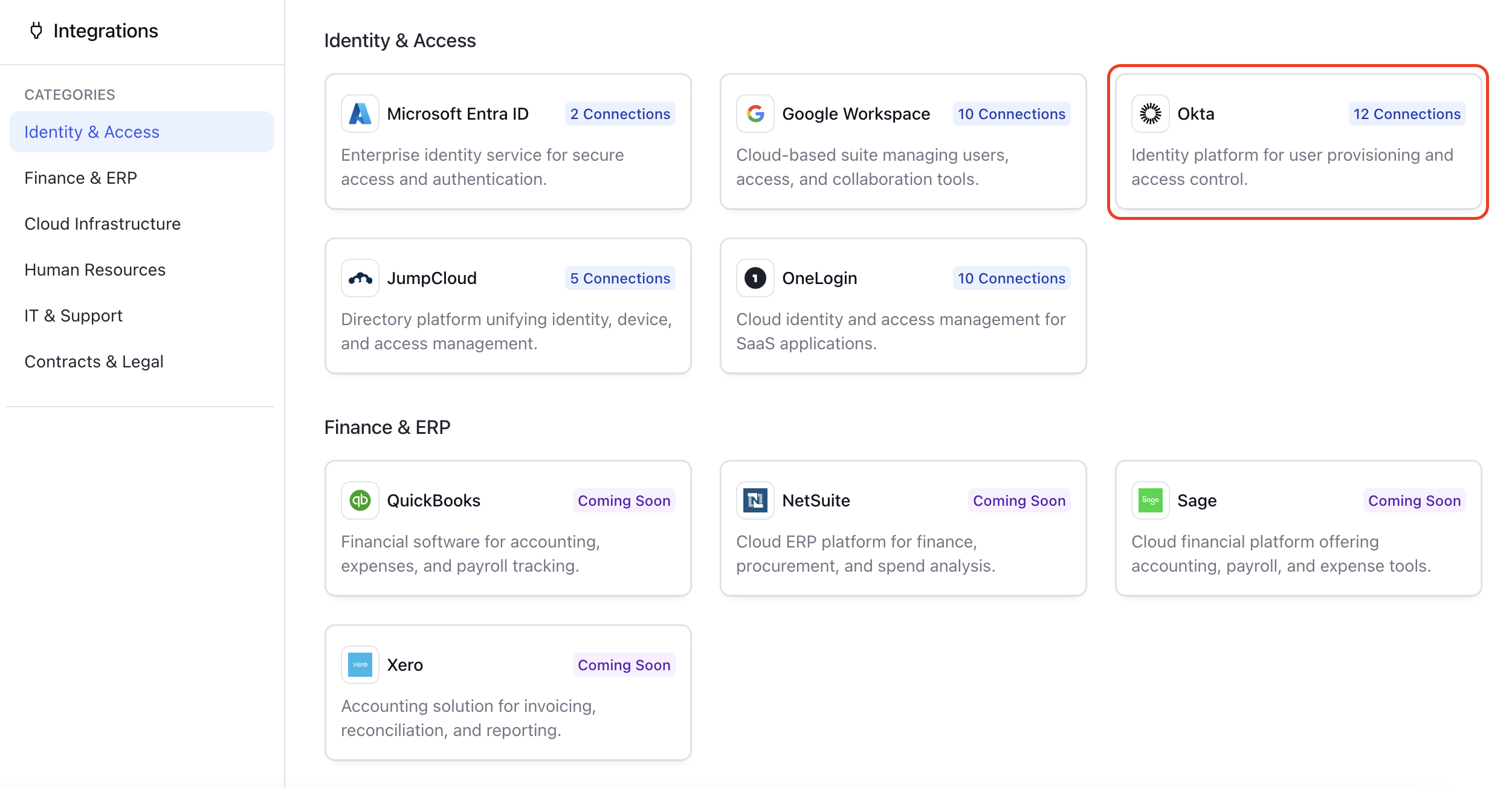Click Sage Coming Soon badge
The height and width of the screenshot is (788, 1512).
pyautogui.click(x=1415, y=500)
